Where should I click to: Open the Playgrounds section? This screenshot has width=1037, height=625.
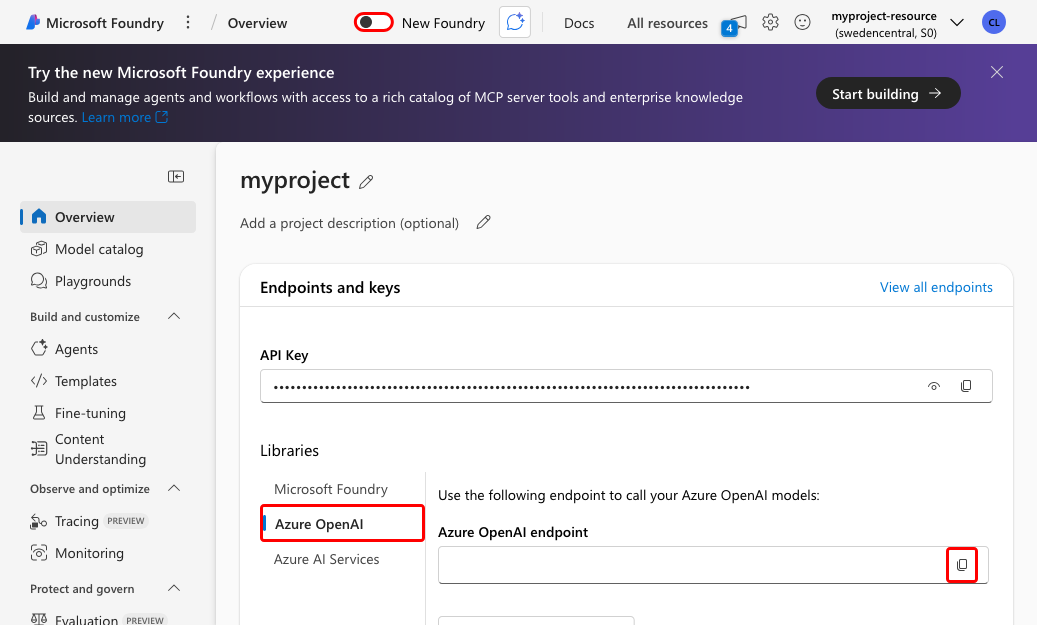(93, 281)
